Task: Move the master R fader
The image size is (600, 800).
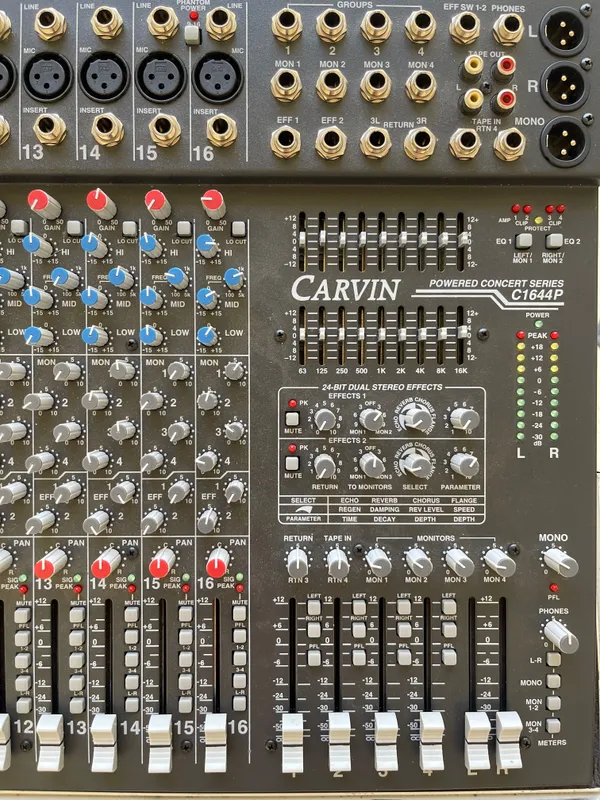Action: pos(509,741)
